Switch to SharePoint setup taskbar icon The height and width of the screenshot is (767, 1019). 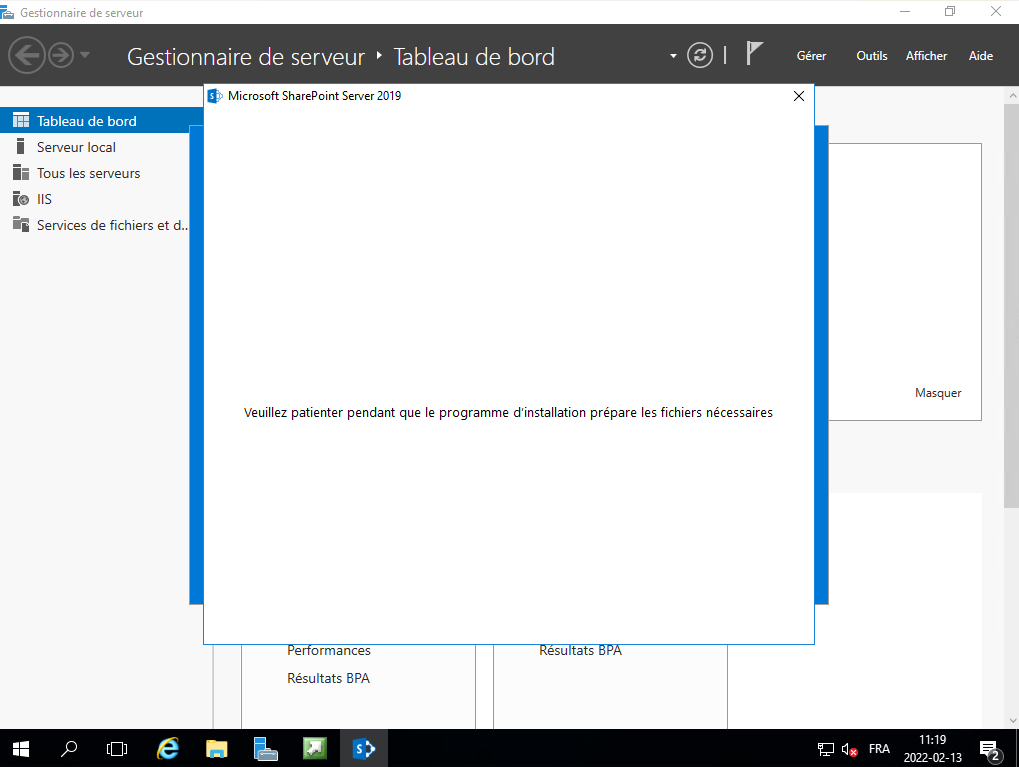pyautogui.click(x=363, y=749)
